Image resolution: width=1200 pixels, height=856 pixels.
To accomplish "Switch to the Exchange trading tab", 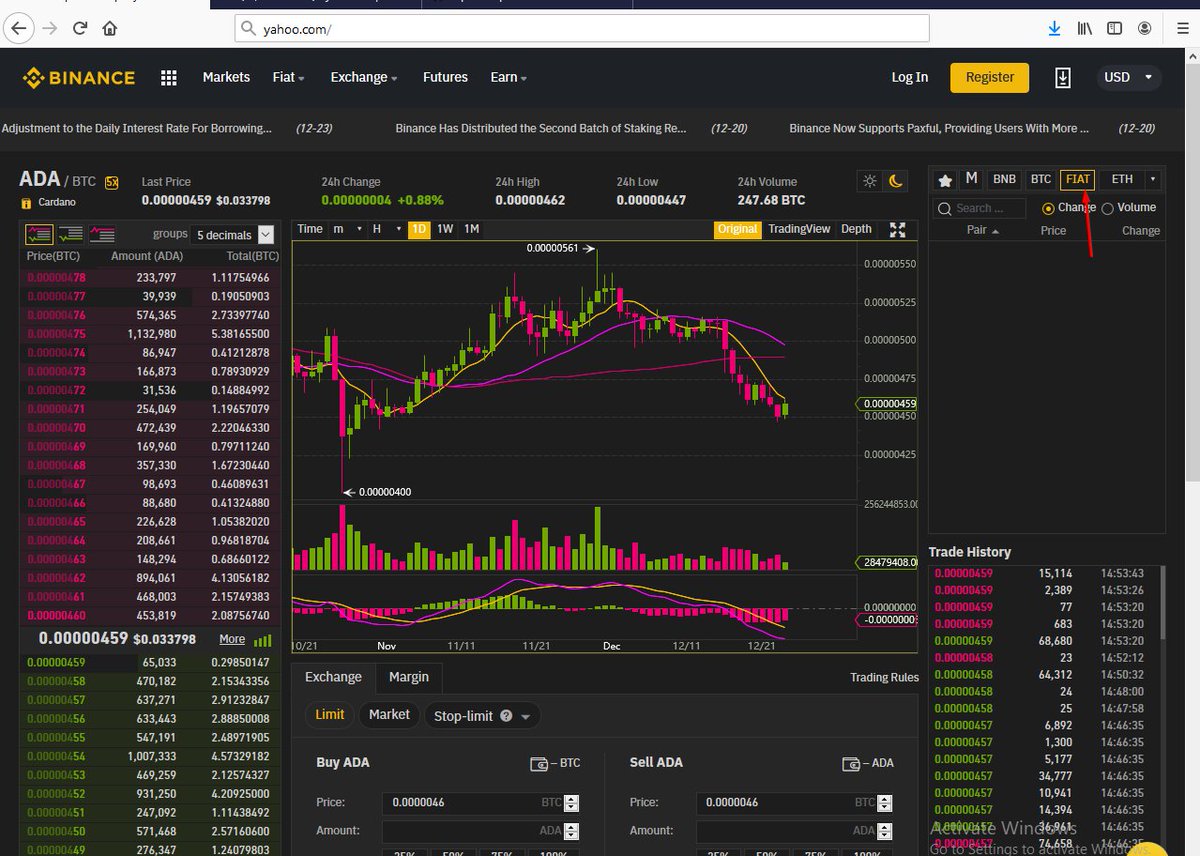I will coord(333,677).
